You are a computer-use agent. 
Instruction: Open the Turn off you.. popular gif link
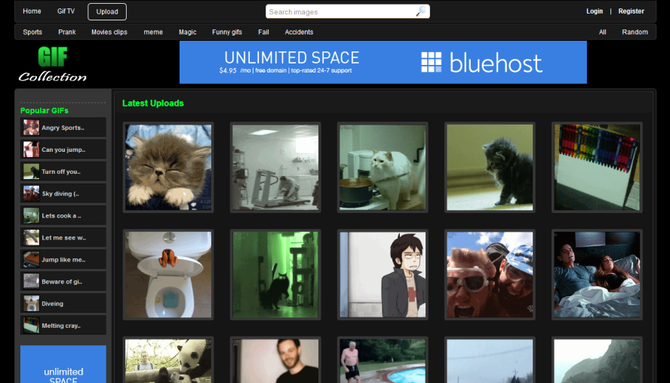(61, 172)
